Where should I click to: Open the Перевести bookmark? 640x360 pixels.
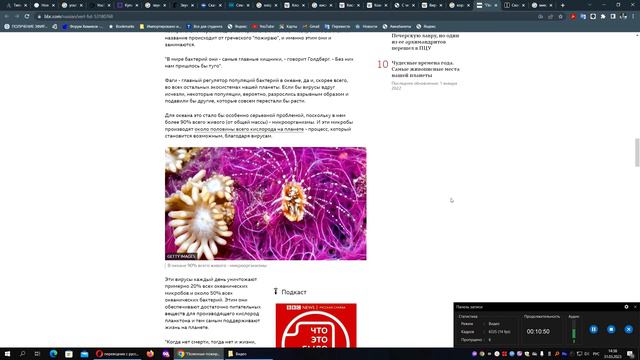click(x=337, y=26)
